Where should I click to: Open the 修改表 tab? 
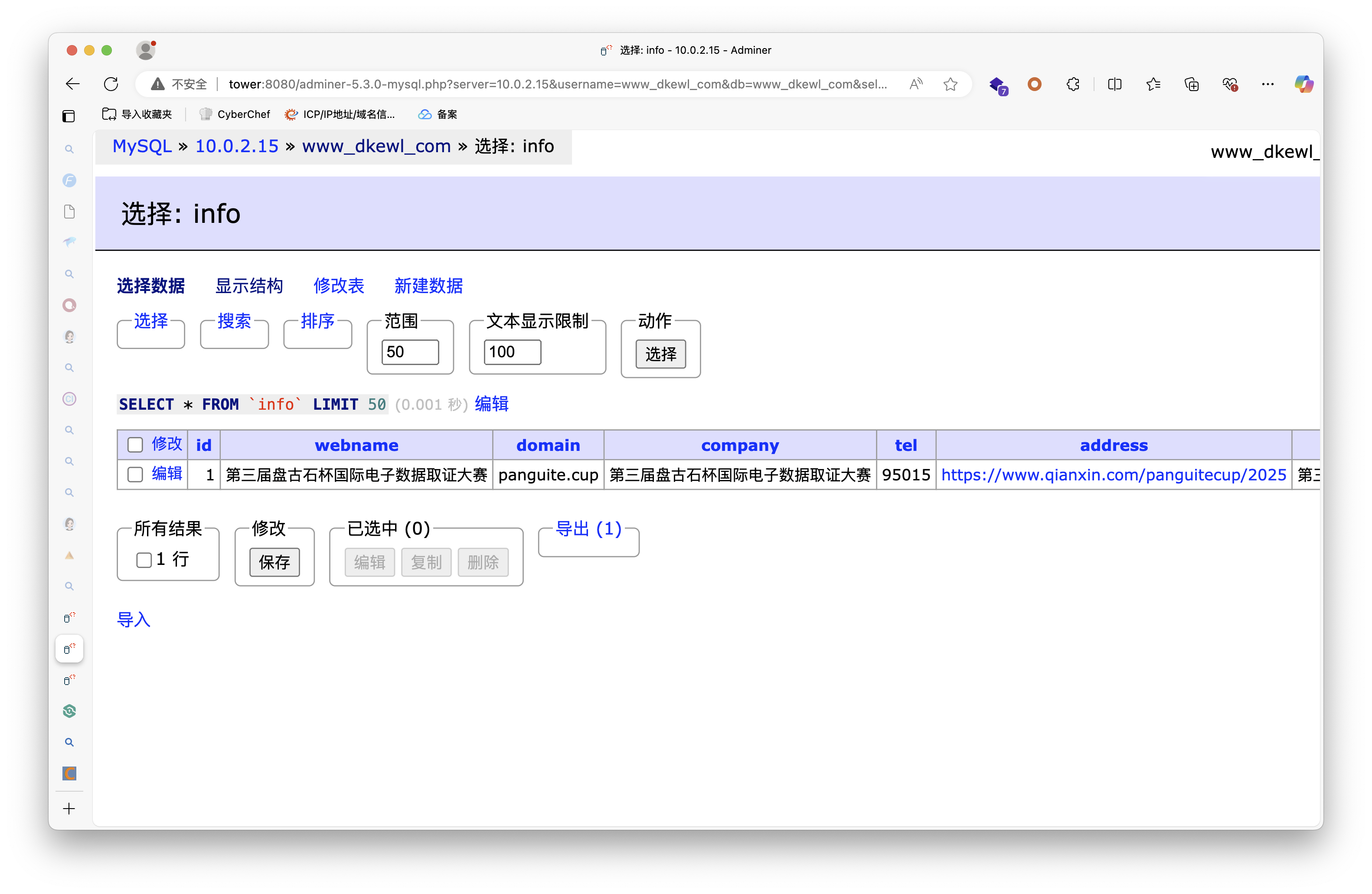(339, 286)
